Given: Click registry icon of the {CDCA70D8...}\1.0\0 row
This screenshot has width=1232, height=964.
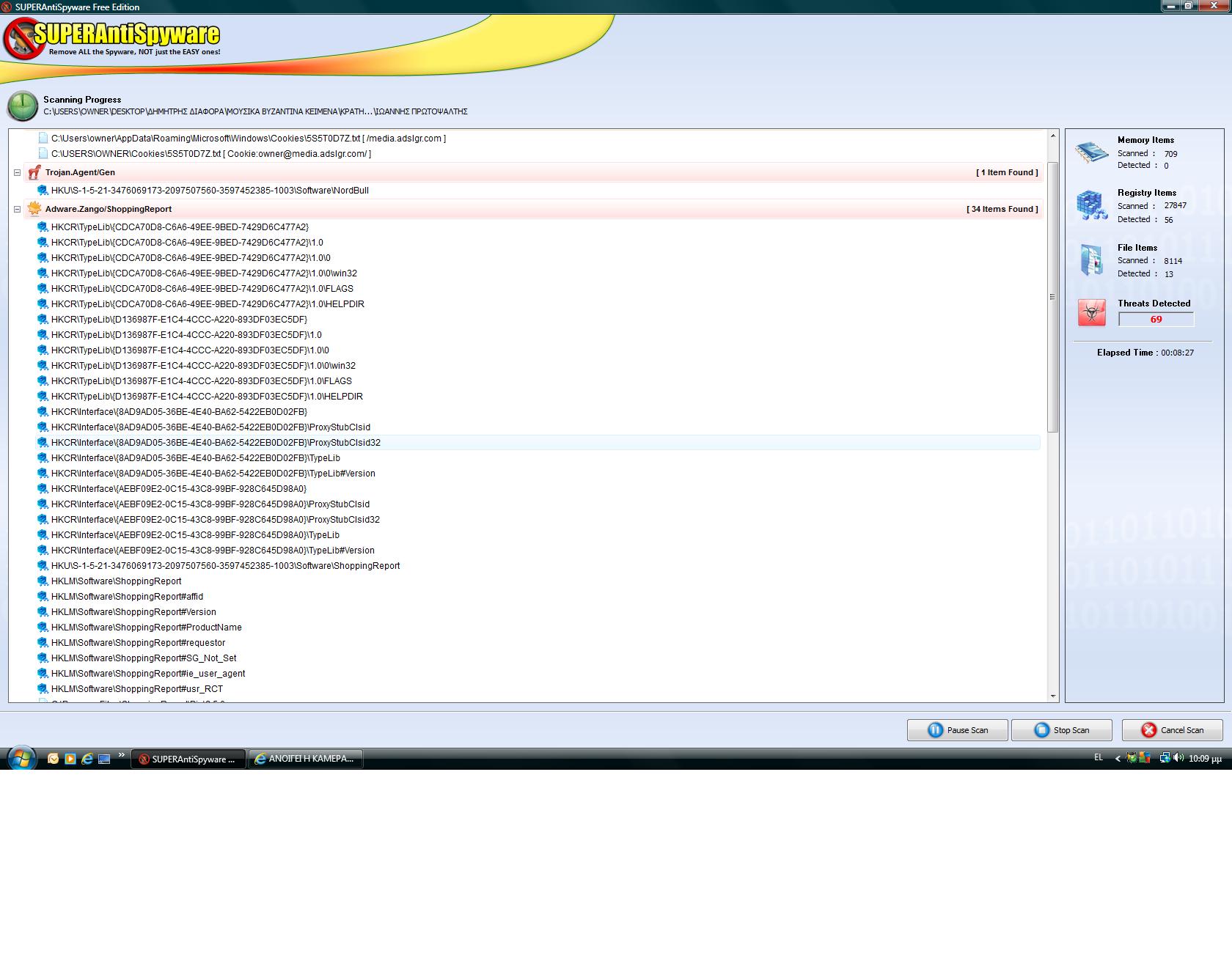Looking at the screenshot, I should point(43,258).
